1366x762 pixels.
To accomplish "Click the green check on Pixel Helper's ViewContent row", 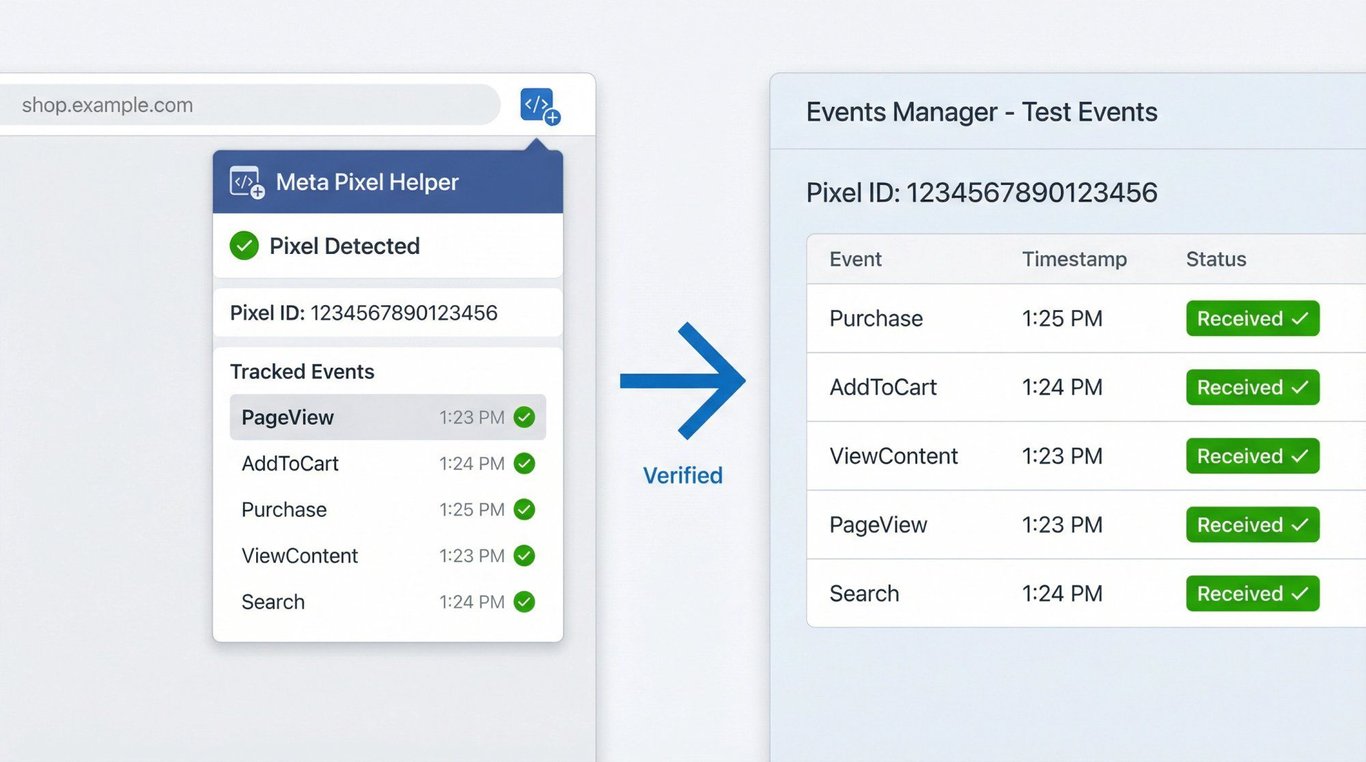I will [x=524, y=556].
